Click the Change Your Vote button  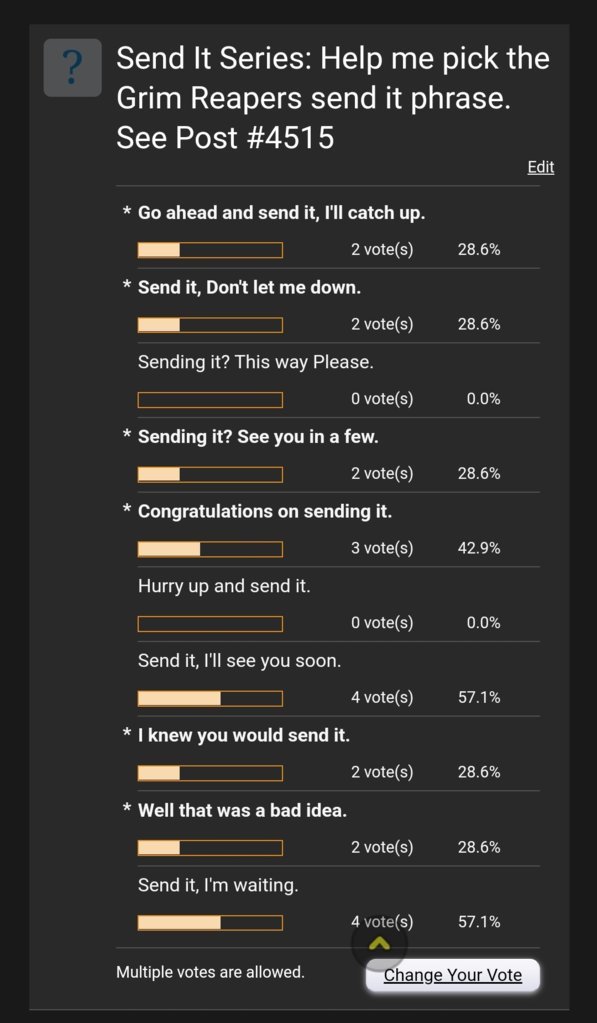pyautogui.click(x=453, y=975)
